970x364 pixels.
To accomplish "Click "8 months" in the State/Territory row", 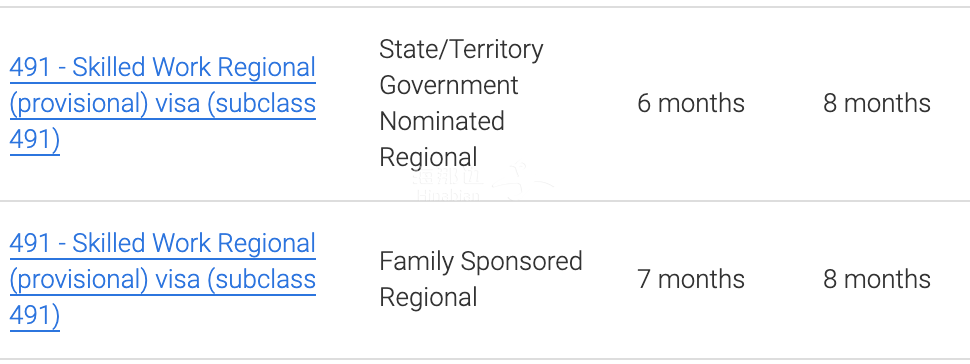I will (x=877, y=103).
